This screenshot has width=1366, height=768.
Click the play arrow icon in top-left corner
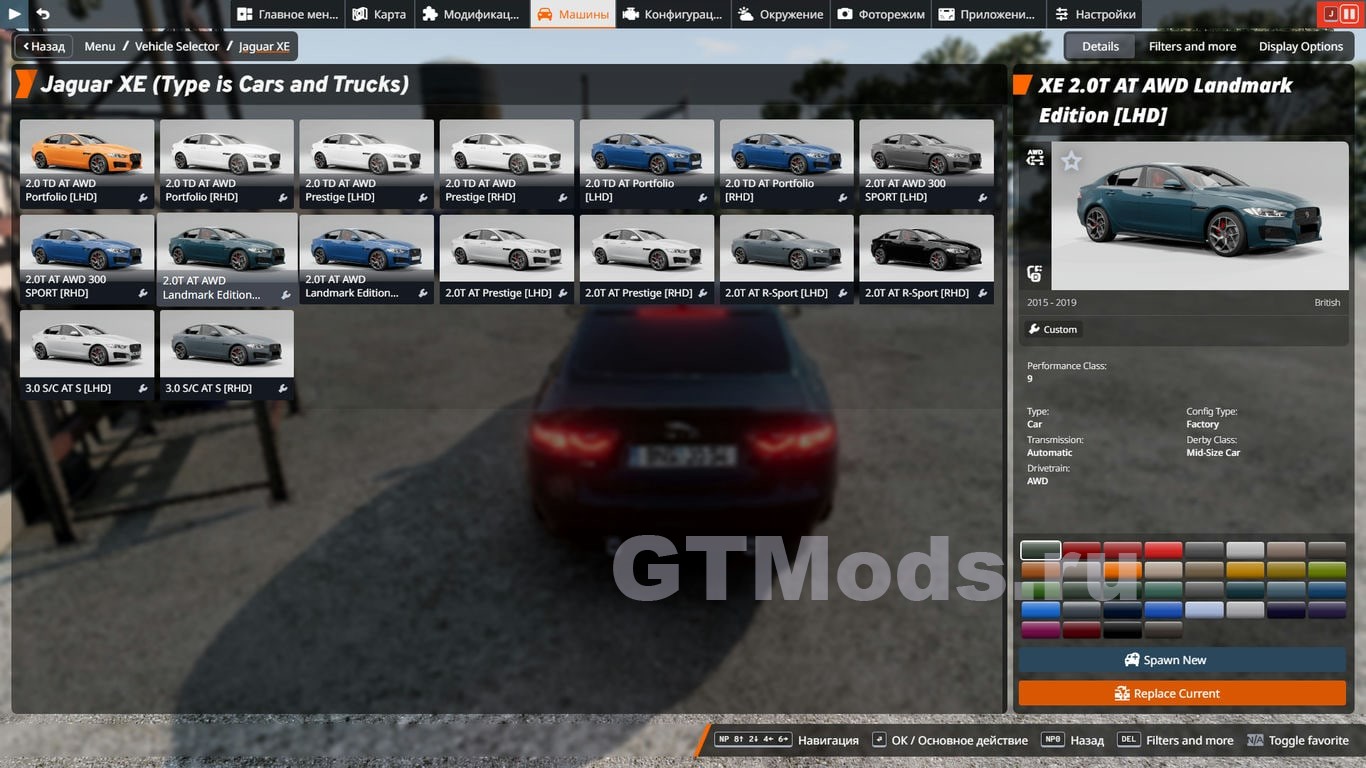tap(15, 14)
